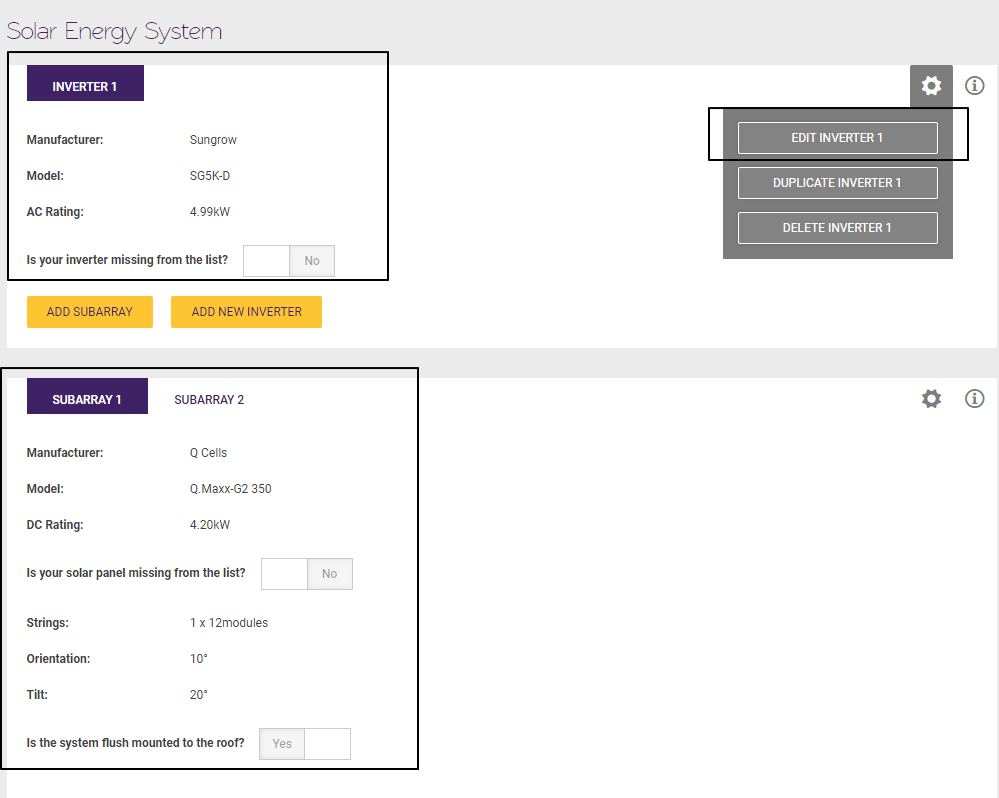Click the INVERTER 1 tab
The height and width of the screenshot is (798, 999).
pyautogui.click(x=85, y=83)
